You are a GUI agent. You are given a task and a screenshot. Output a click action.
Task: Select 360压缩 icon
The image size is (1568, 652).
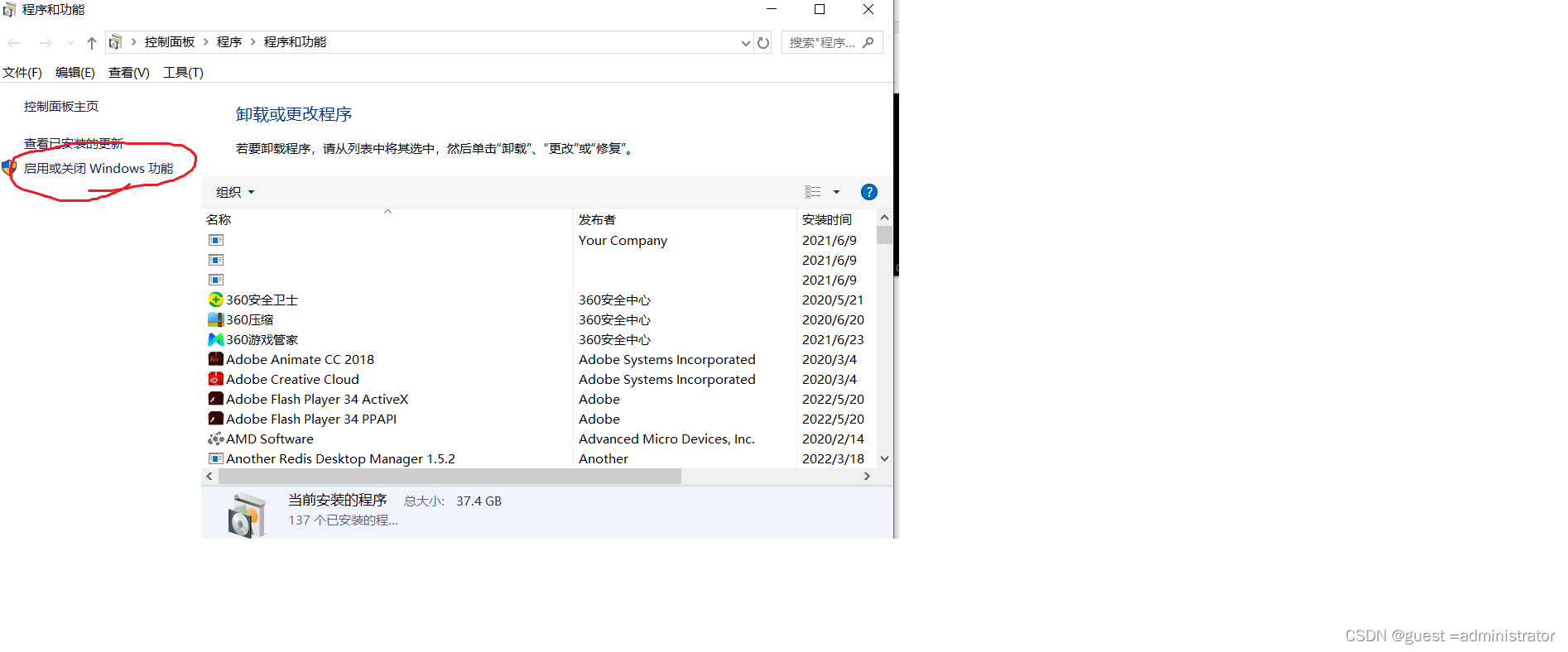pyautogui.click(x=216, y=319)
